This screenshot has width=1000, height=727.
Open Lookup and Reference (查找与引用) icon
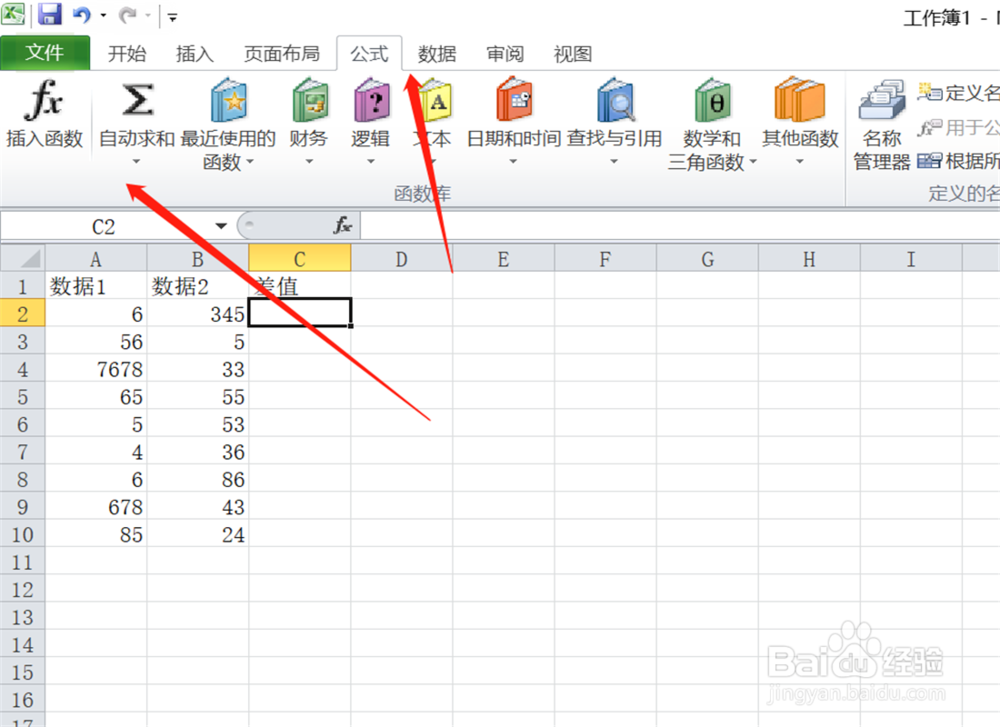615,100
